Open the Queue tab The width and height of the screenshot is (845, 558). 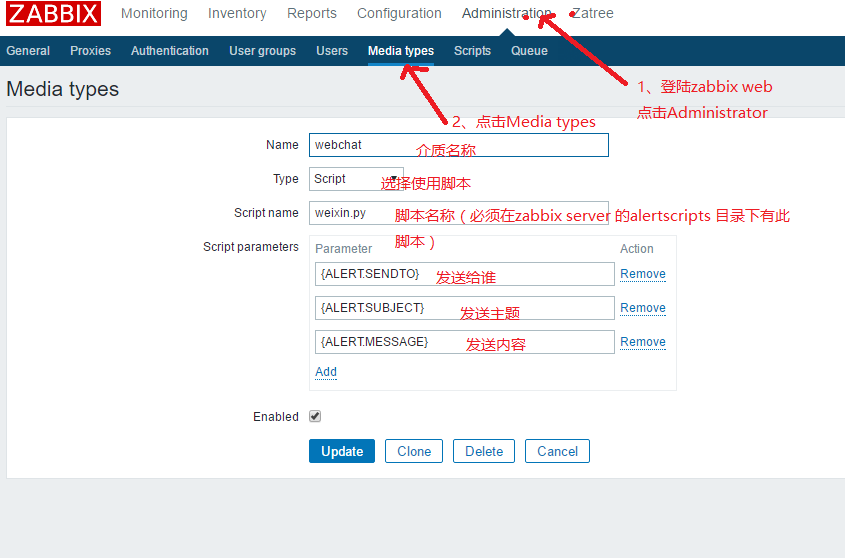[x=529, y=51]
